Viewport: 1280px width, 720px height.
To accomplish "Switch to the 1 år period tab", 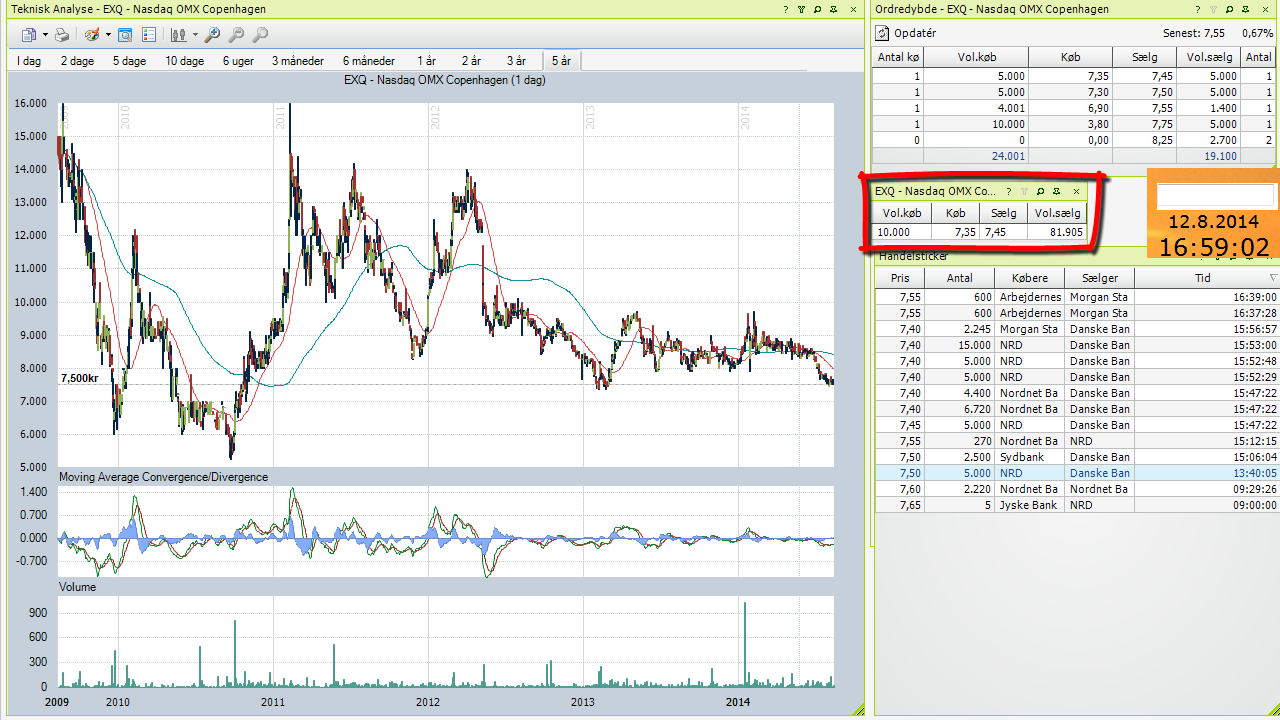I will tap(427, 61).
